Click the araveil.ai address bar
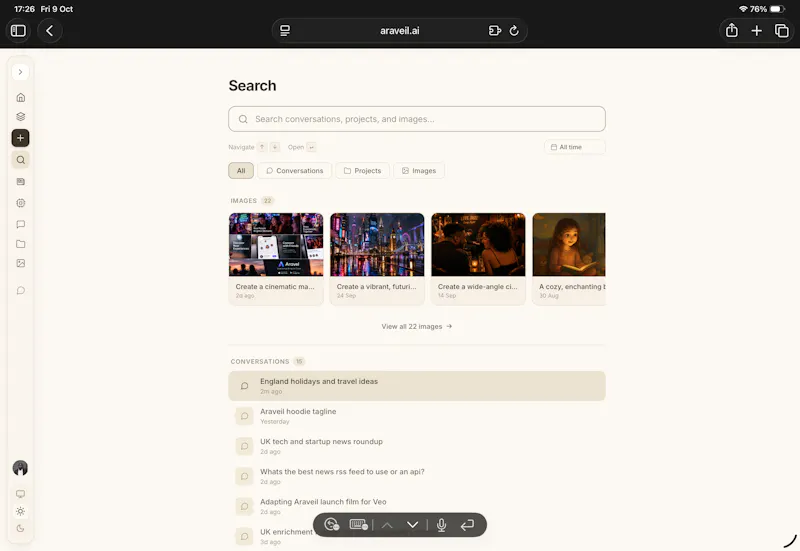 (x=399, y=31)
